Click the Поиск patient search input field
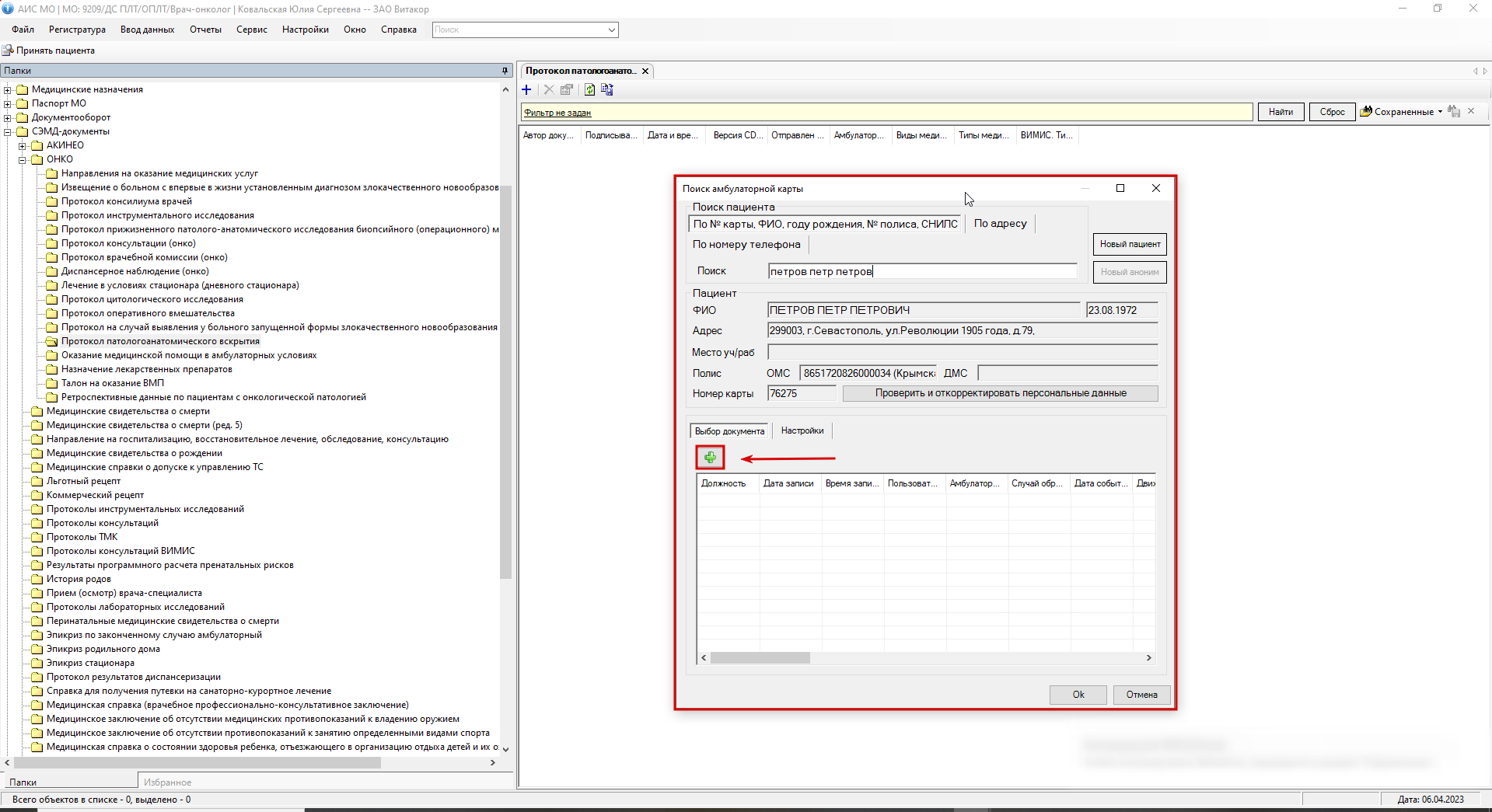 pyautogui.click(x=922, y=271)
